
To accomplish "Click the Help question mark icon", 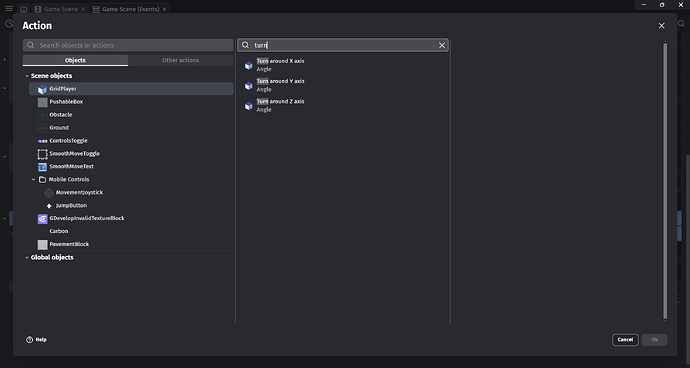I will 29,340.
